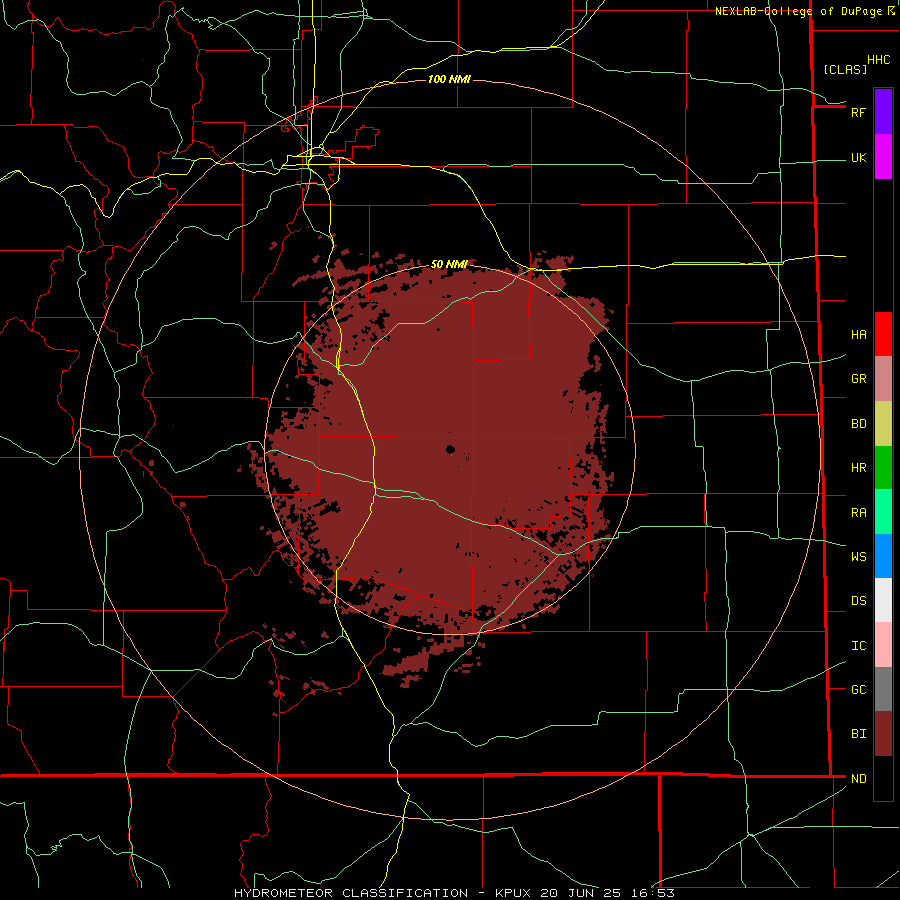Click the BD yellow legend swatch
The height and width of the screenshot is (900, 900).
(x=883, y=424)
